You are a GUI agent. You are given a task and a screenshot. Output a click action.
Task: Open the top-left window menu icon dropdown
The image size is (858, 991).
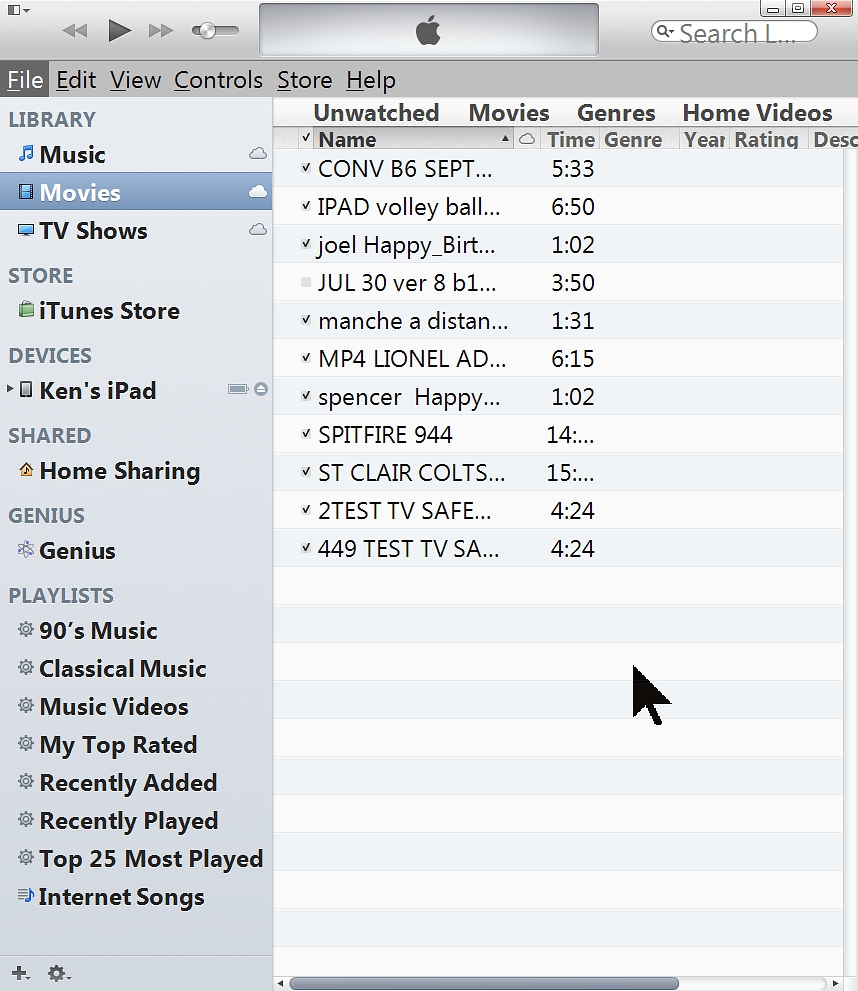(x=18, y=10)
